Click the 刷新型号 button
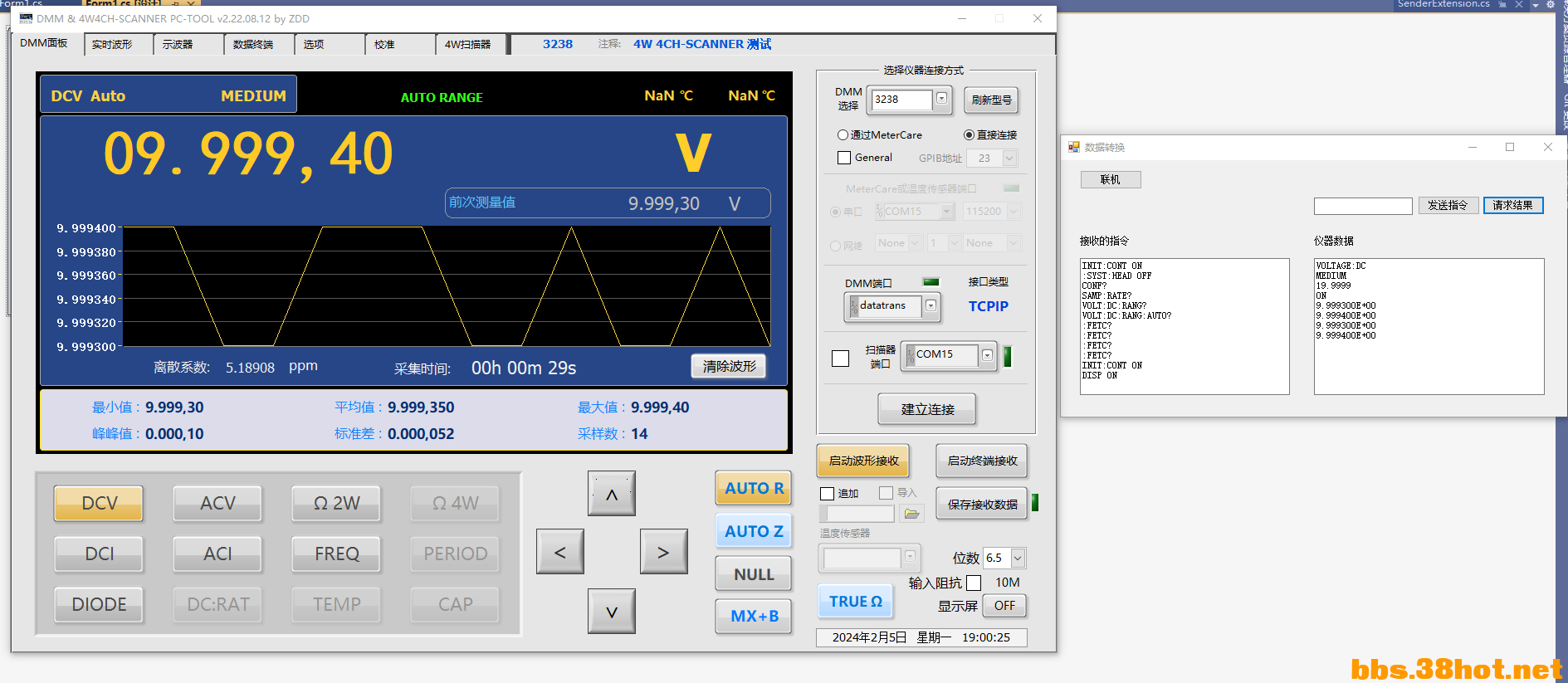This screenshot has width=1568, height=683. tap(991, 100)
